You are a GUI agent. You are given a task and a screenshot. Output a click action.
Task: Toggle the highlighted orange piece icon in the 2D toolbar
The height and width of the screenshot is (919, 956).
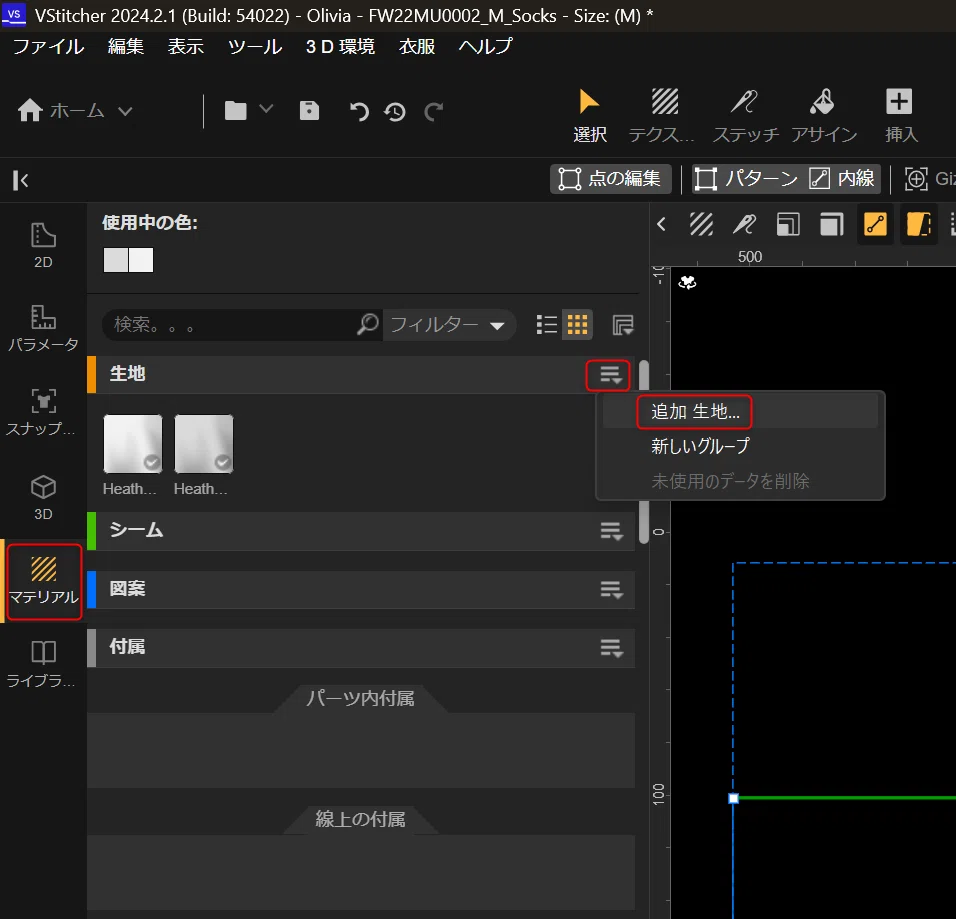[918, 224]
